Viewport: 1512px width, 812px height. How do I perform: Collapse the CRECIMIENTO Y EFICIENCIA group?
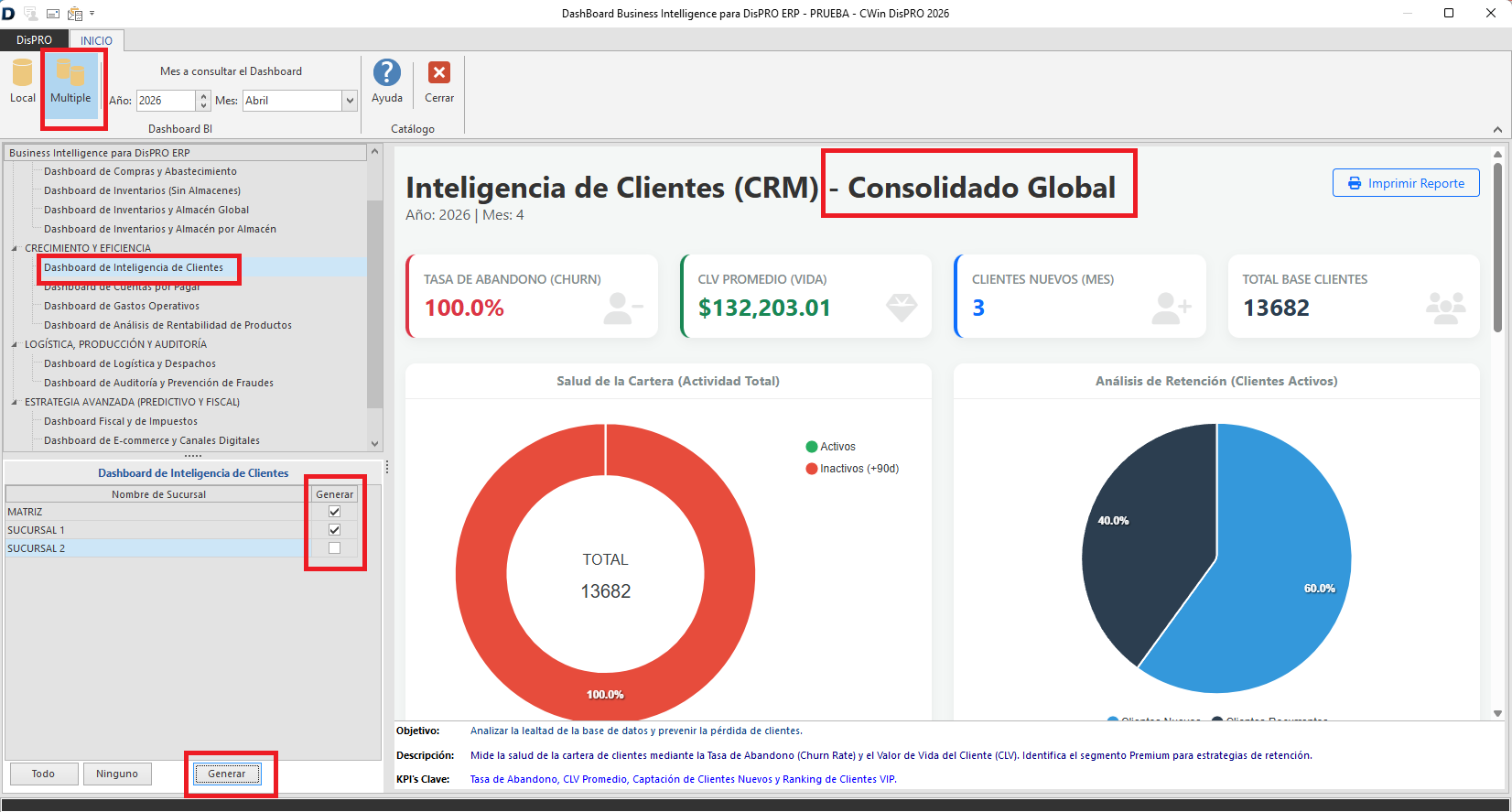click(x=15, y=248)
